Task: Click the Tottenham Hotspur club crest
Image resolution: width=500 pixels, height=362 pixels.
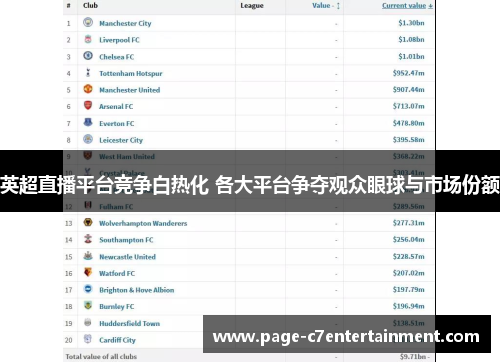Action: [88, 72]
